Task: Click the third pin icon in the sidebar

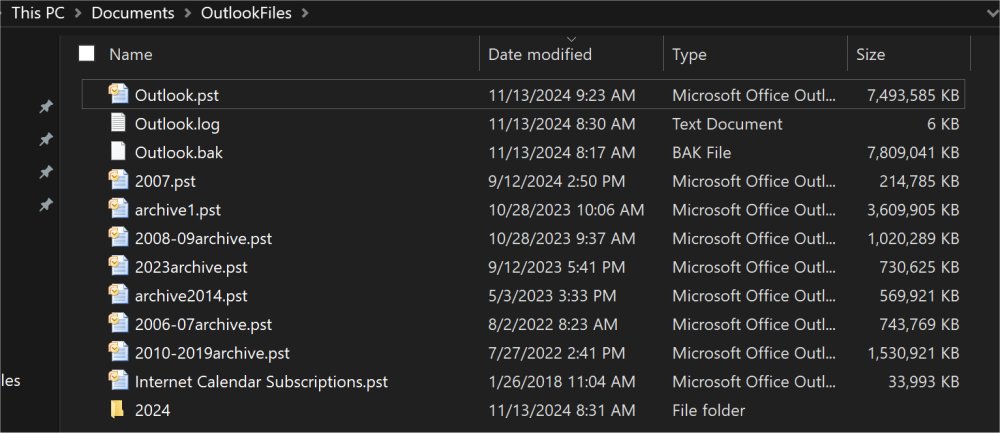Action: pyautogui.click(x=46, y=172)
